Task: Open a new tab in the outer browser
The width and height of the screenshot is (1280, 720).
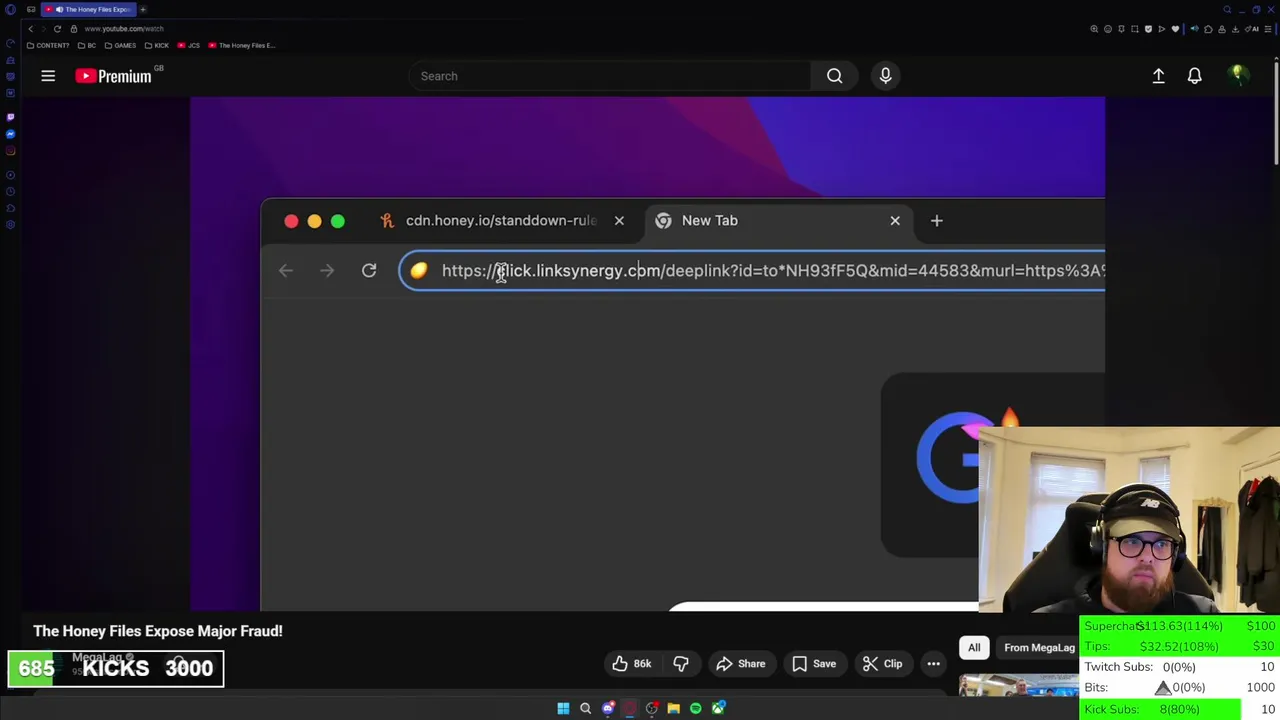Action: [142, 9]
